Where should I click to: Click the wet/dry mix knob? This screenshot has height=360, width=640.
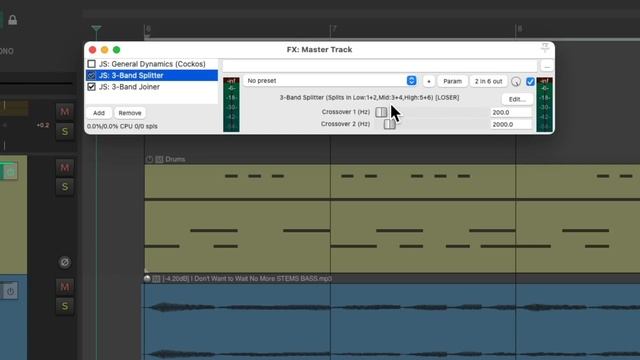pos(516,82)
